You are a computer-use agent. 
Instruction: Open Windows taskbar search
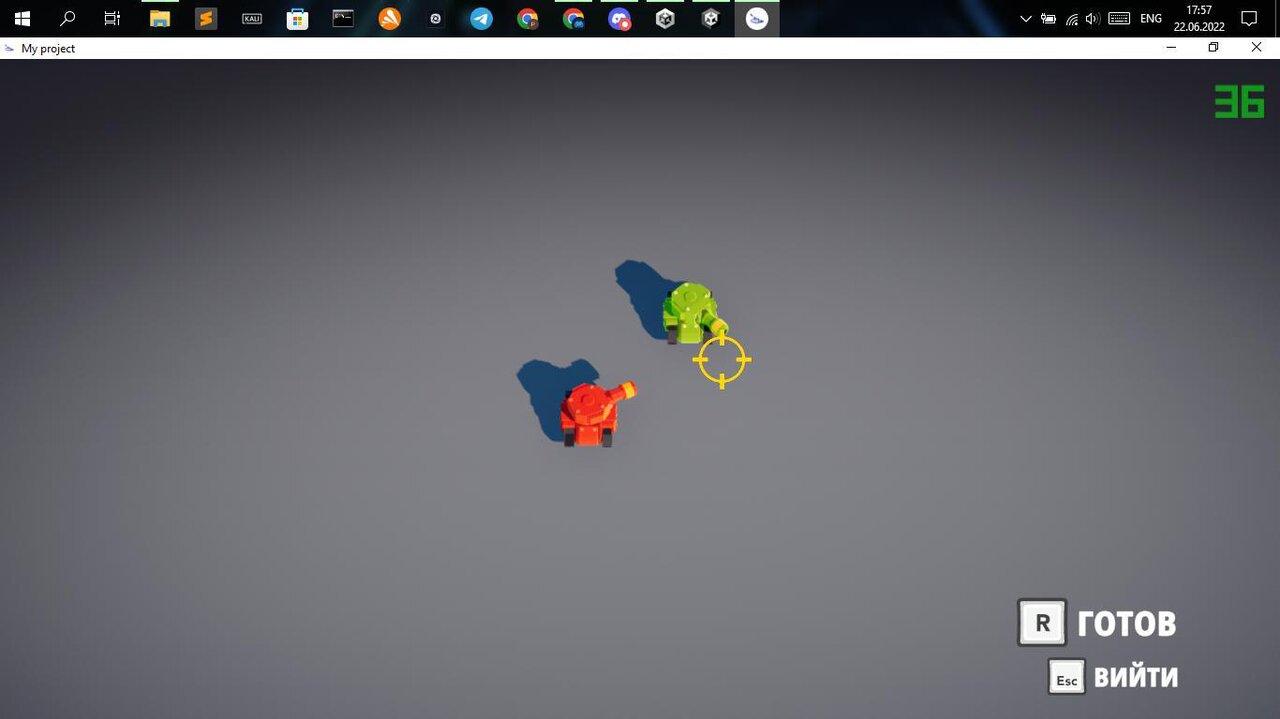tap(68, 18)
